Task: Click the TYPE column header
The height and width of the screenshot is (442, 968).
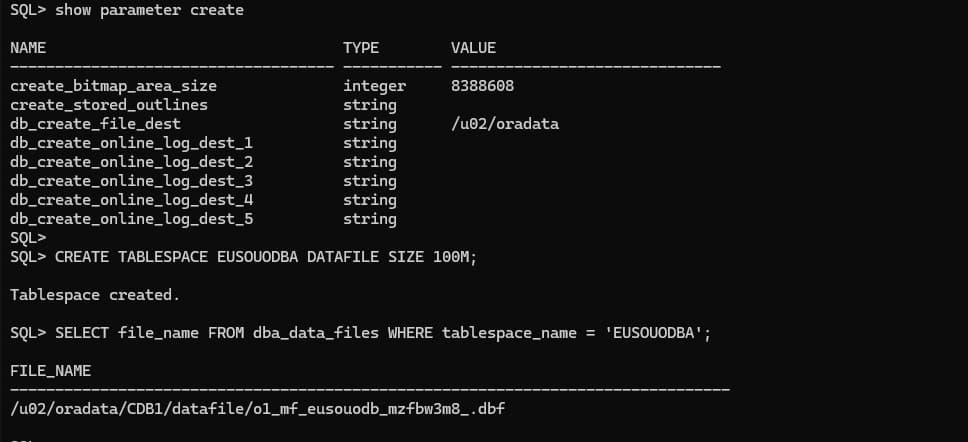Action: pos(361,47)
